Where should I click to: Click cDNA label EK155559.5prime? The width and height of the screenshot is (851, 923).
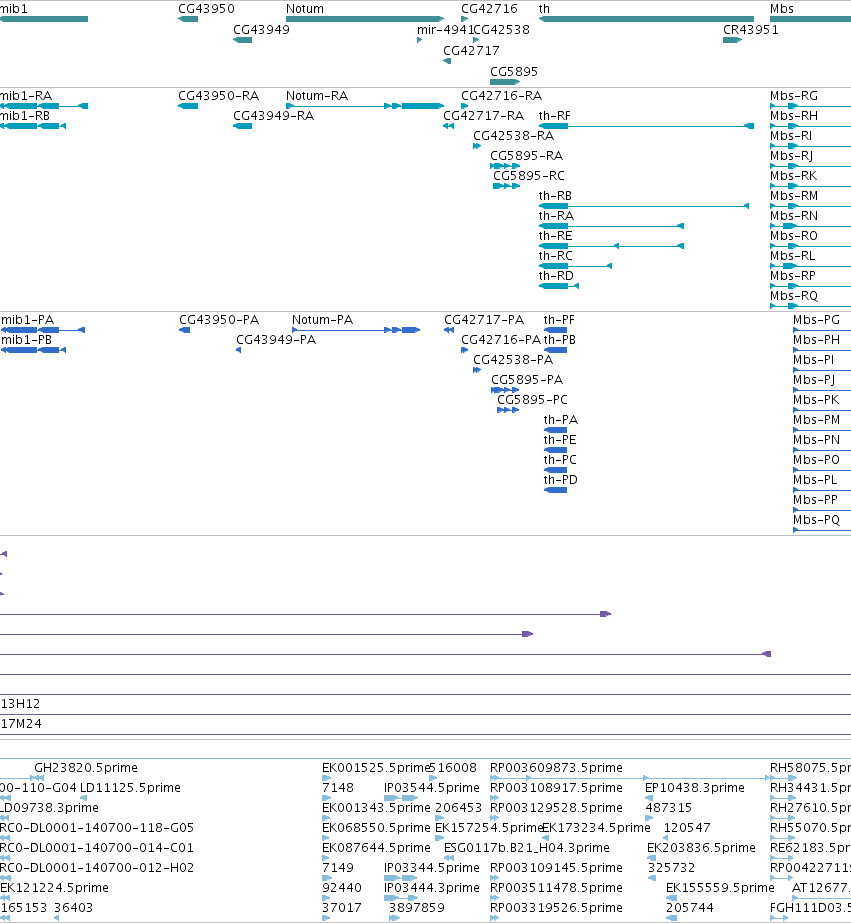pyautogui.click(x=720, y=888)
